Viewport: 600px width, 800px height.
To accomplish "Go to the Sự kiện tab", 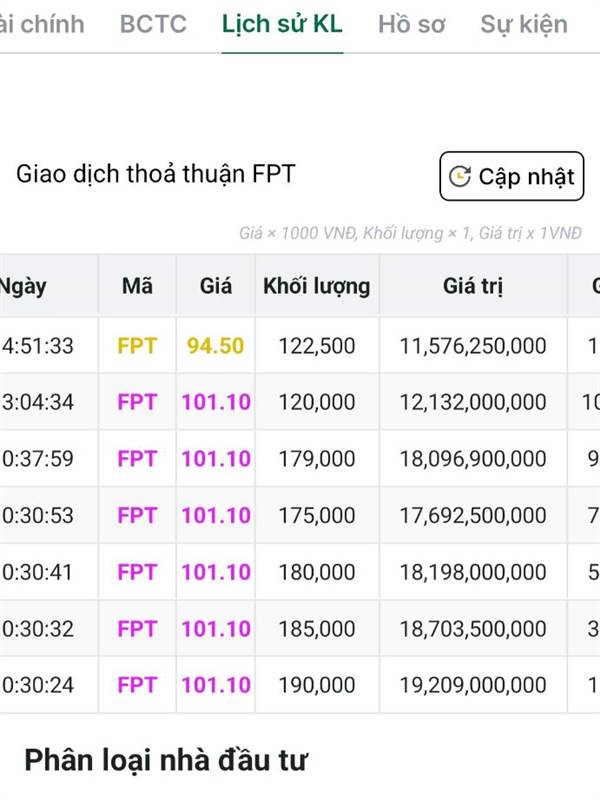I will [523, 24].
